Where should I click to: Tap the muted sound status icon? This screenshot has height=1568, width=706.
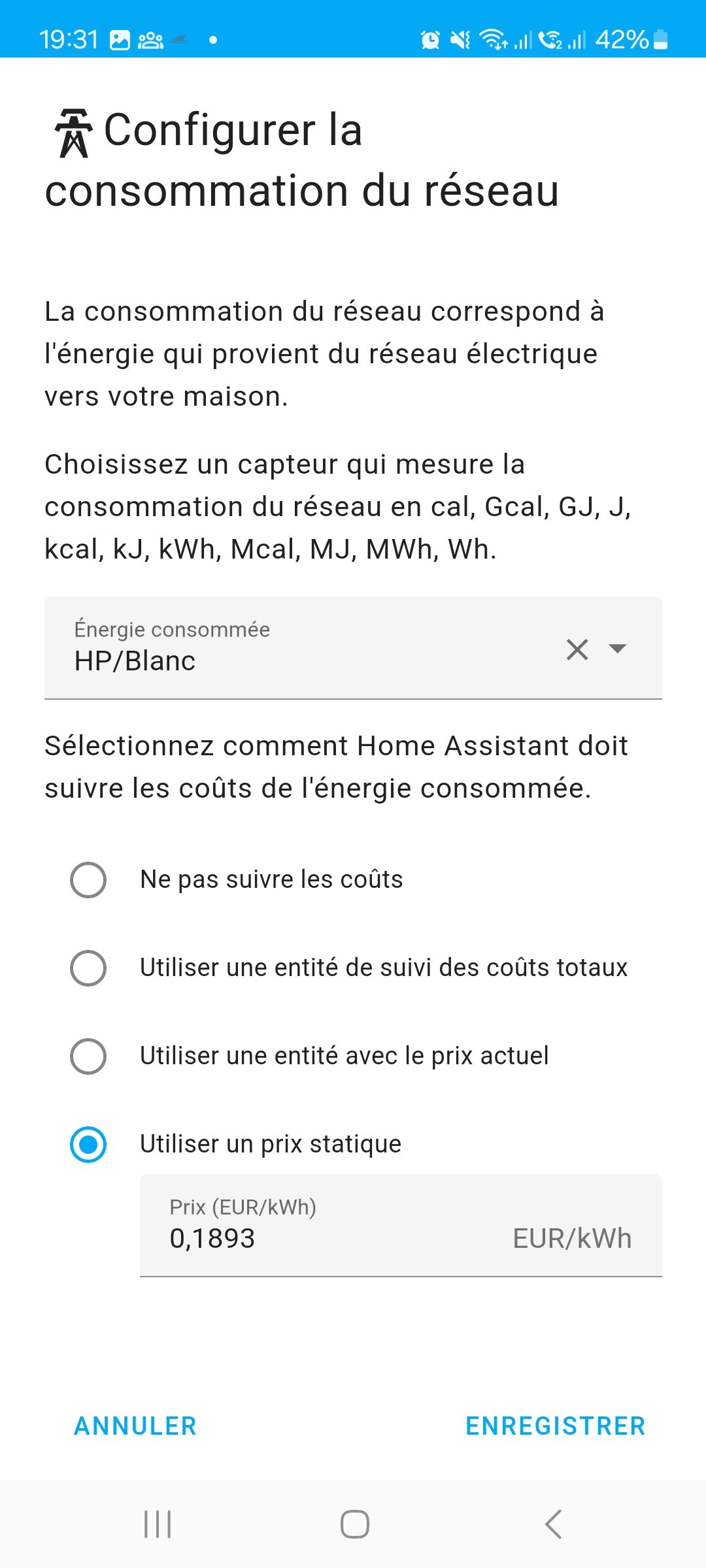click(x=460, y=40)
